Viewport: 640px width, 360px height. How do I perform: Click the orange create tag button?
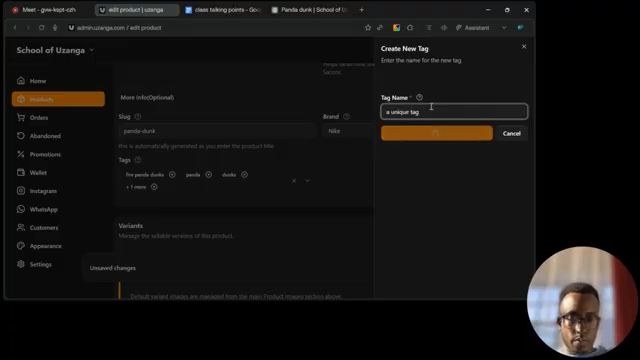437,133
